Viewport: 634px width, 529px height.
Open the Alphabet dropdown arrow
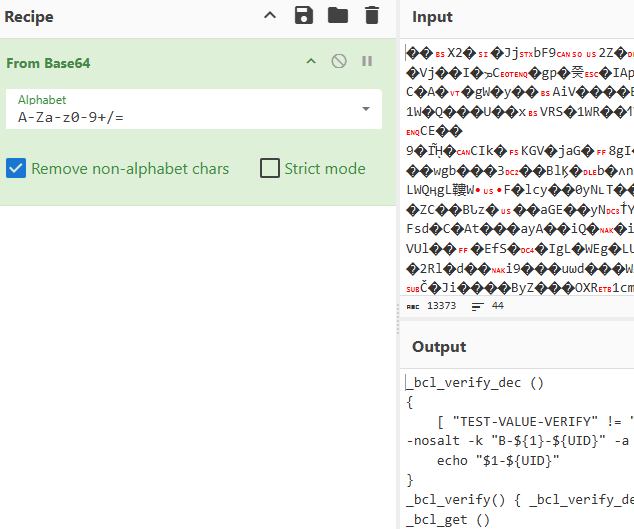tap(365, 108)
